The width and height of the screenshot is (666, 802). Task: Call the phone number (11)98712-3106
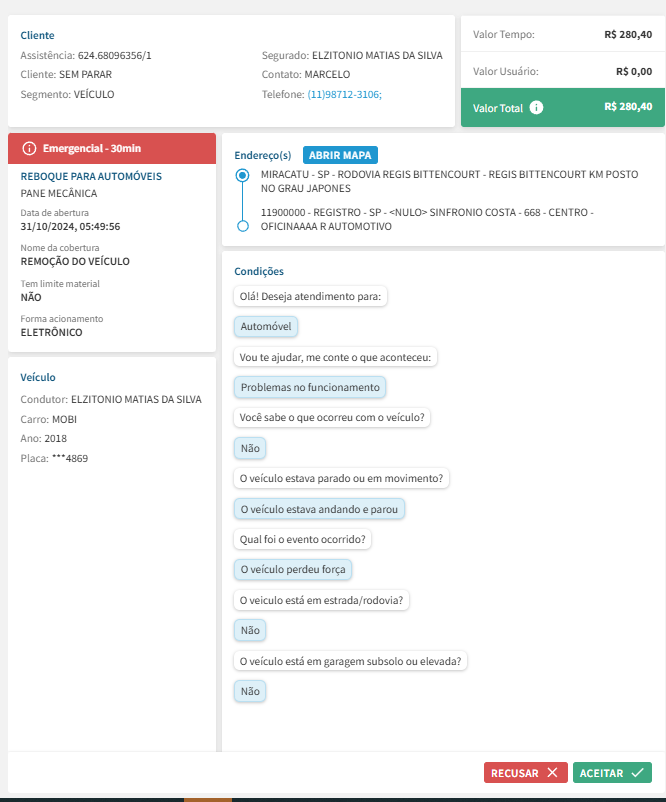(x=344, y=94)
